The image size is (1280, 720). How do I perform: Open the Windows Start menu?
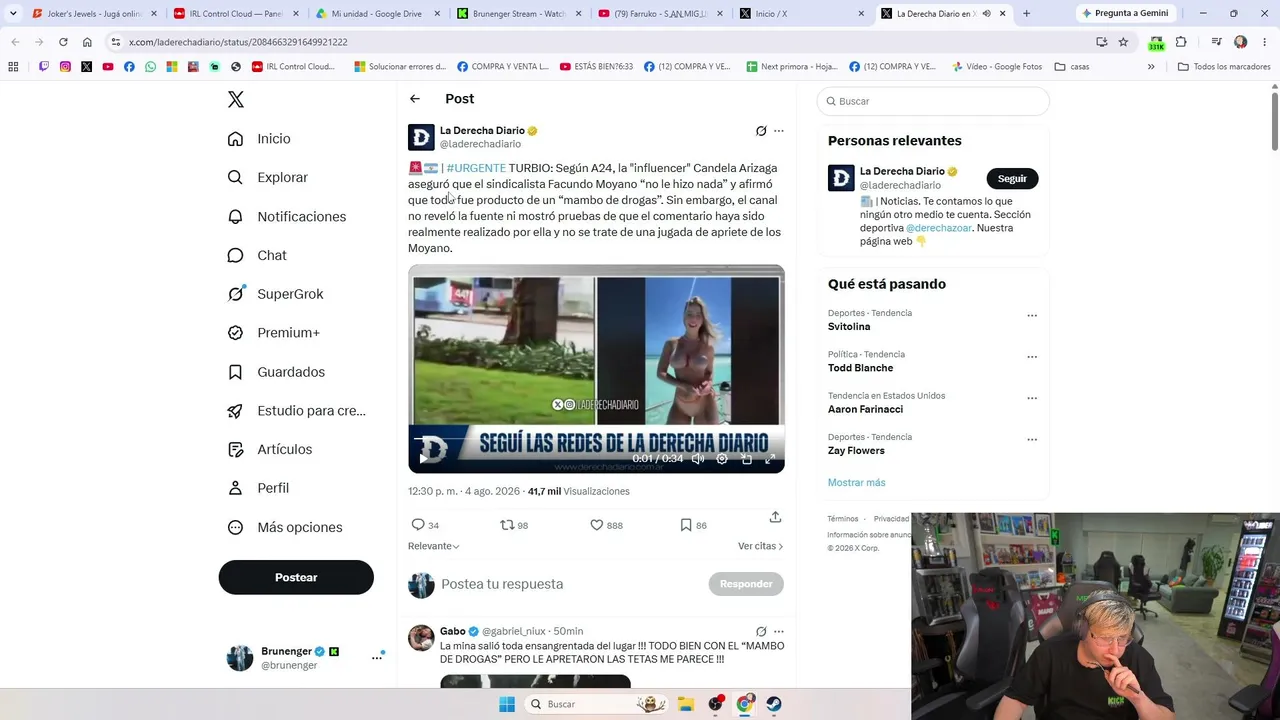(507, 704)
